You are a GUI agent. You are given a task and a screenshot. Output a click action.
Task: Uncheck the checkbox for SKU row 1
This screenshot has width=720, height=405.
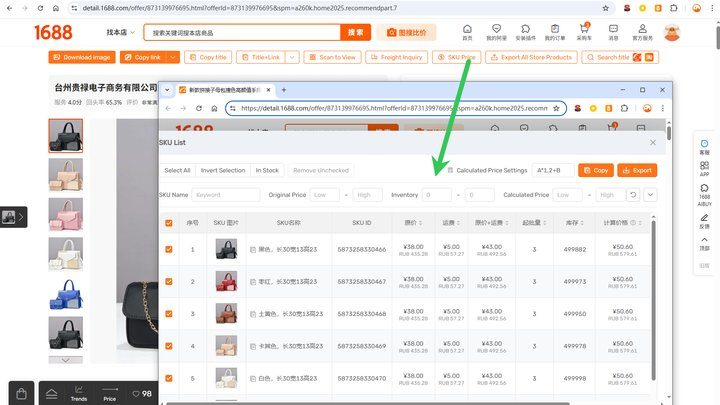pyautogui.click(x=169, y=249)
